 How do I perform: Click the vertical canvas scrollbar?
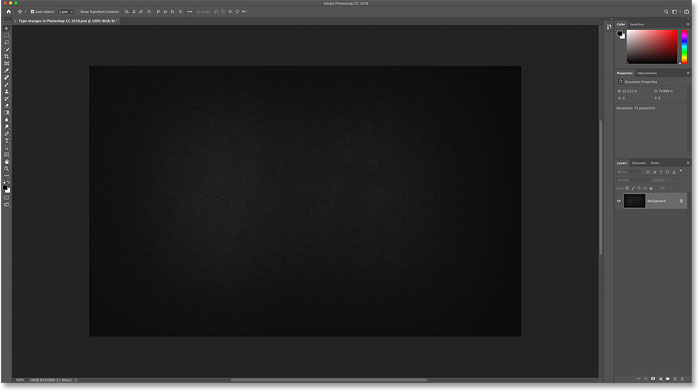pyautogui.click(x=601, y=188)
